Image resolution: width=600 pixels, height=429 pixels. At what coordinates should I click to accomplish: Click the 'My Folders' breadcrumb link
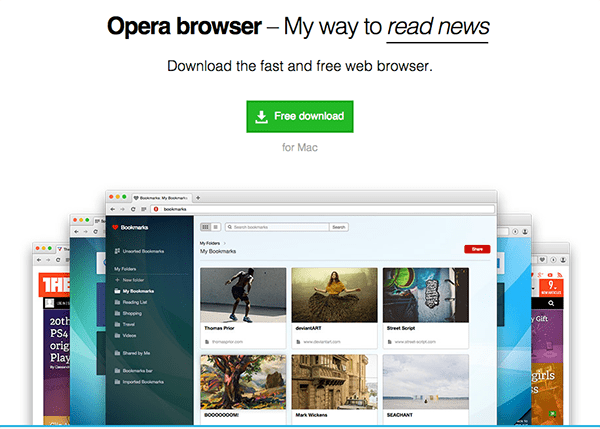[x=210, y=243]
